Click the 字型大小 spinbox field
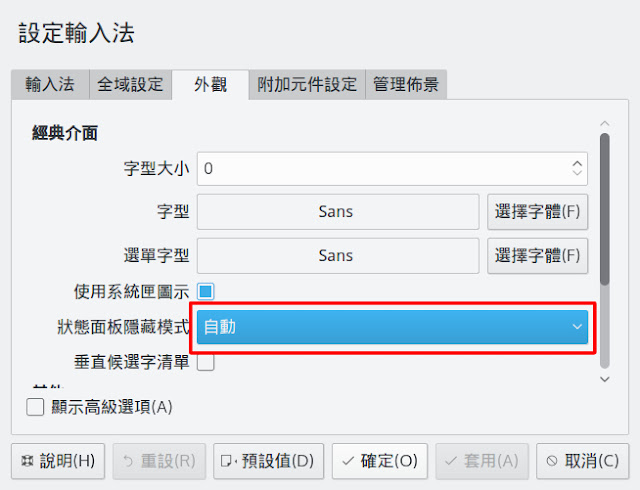Image resolution: width=640 pixels, height=490 pixels. pos(380,169)
